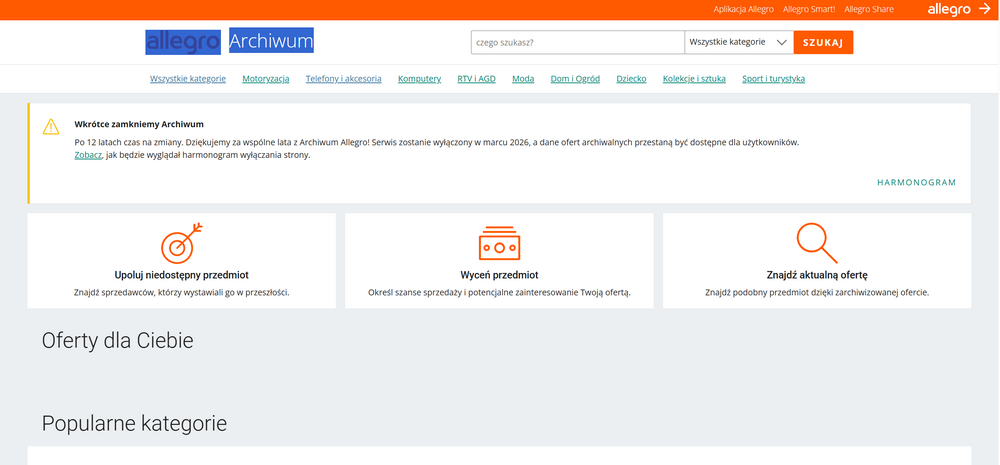Screen dimensions: 1000x465
Task: Expand the Wszystkie kategorie dropdown
Action: coord(738,43)
